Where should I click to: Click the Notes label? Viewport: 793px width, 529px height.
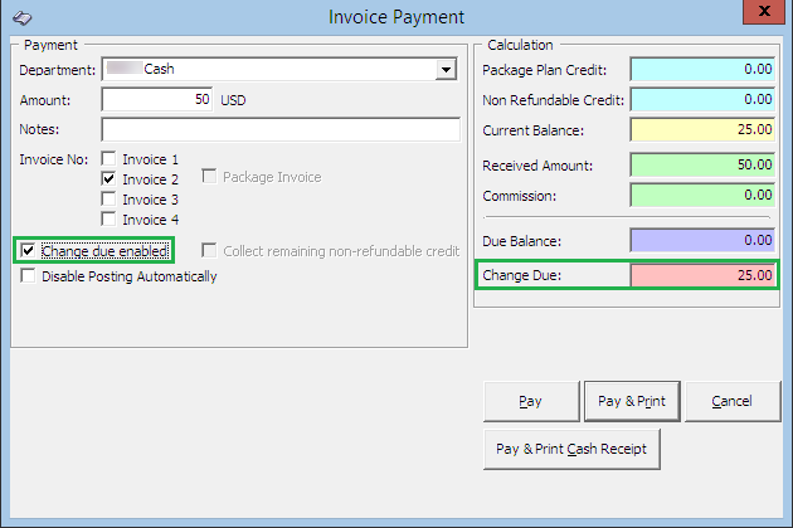39,129
